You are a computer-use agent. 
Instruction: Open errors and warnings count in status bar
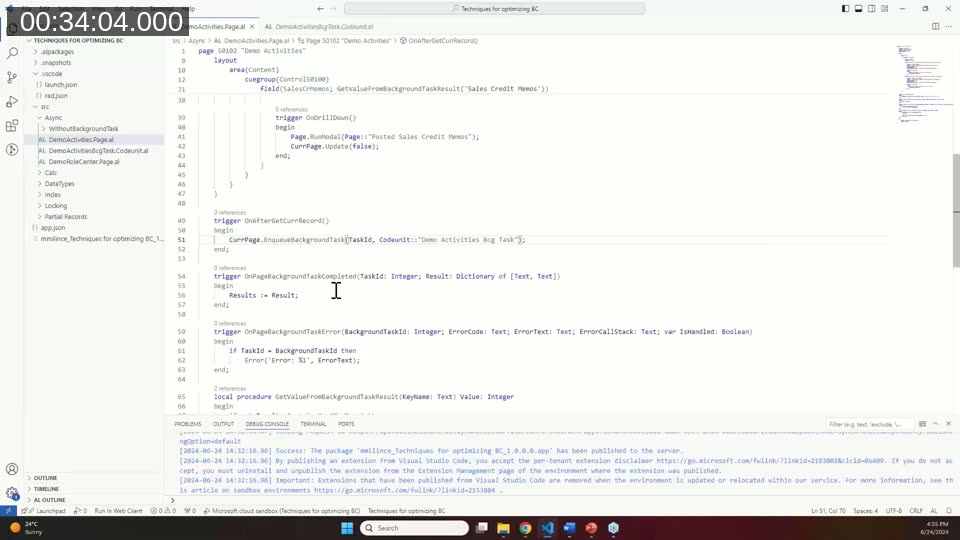coord(163,511)
